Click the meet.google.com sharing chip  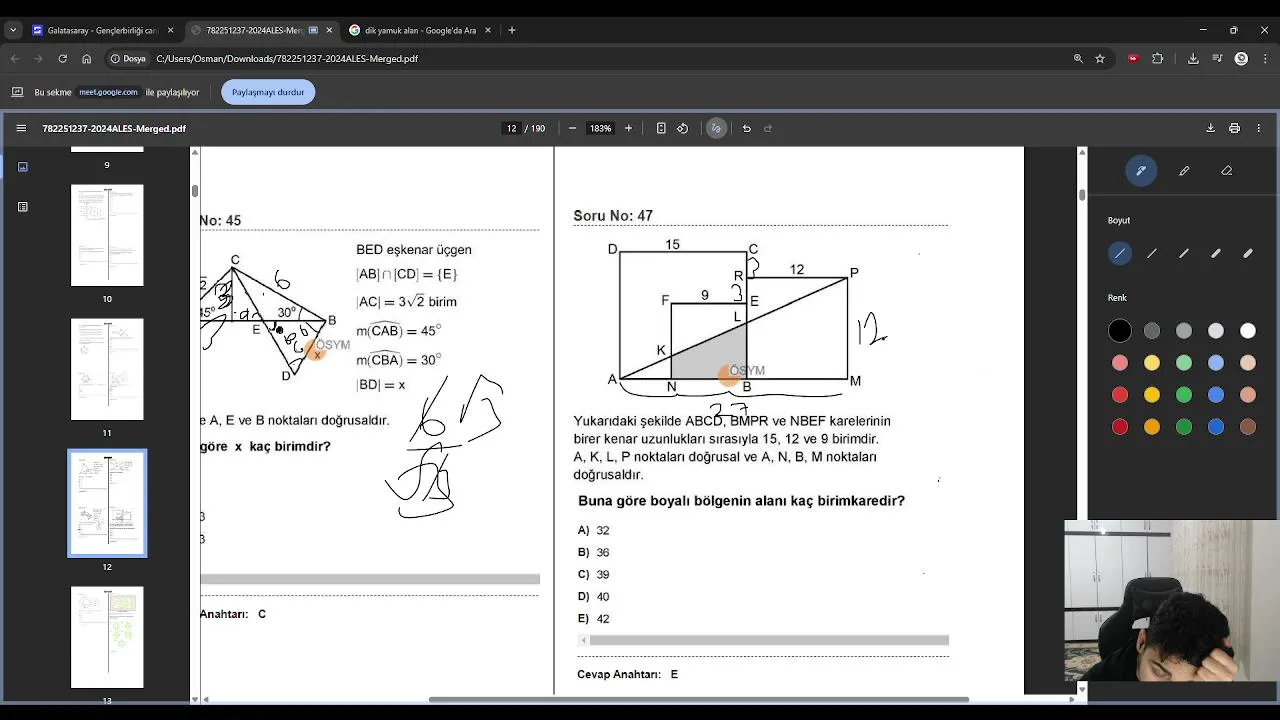[109, 92]
